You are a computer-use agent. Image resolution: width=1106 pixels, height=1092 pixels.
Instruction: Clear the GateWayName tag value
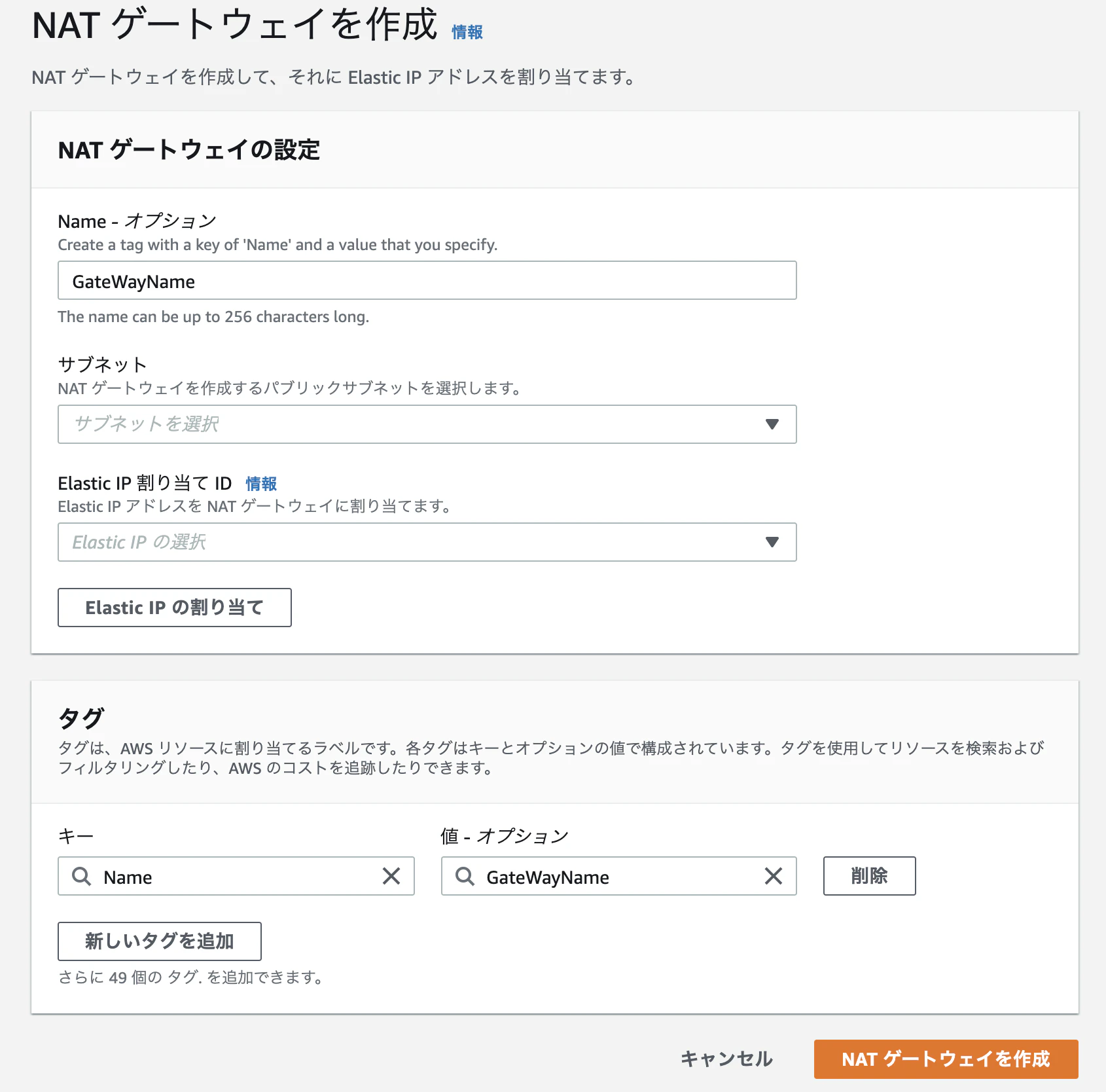[774, 877]
